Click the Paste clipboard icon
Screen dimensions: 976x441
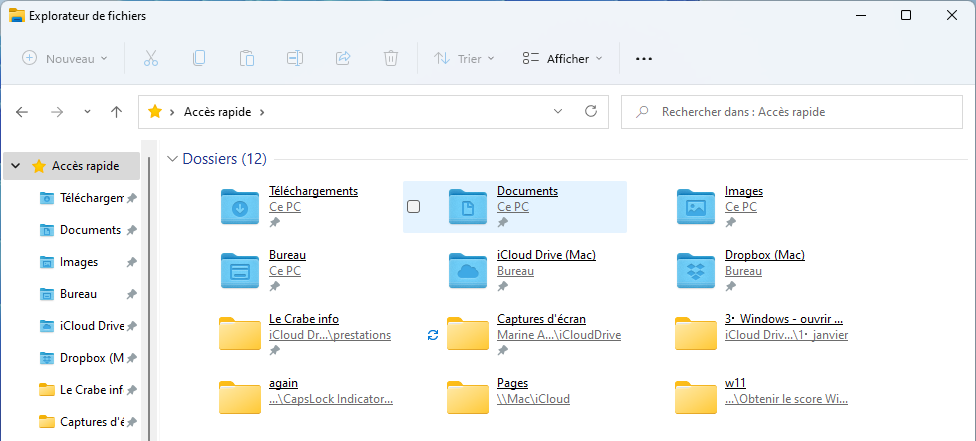[246, 59]
